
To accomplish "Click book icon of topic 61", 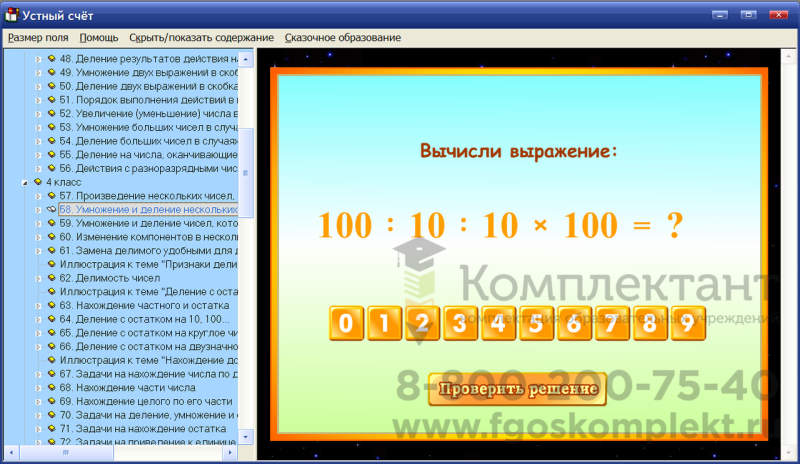I will pos(52,250).
